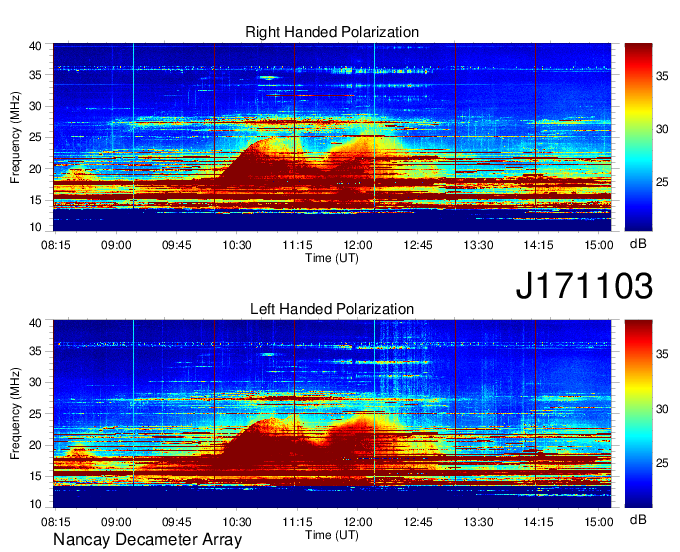The width and height of the screenshot is (680, 552).
Task: Click the 30 dB tick on Right Handed colorbar
Action: click(x=662, y=129)
